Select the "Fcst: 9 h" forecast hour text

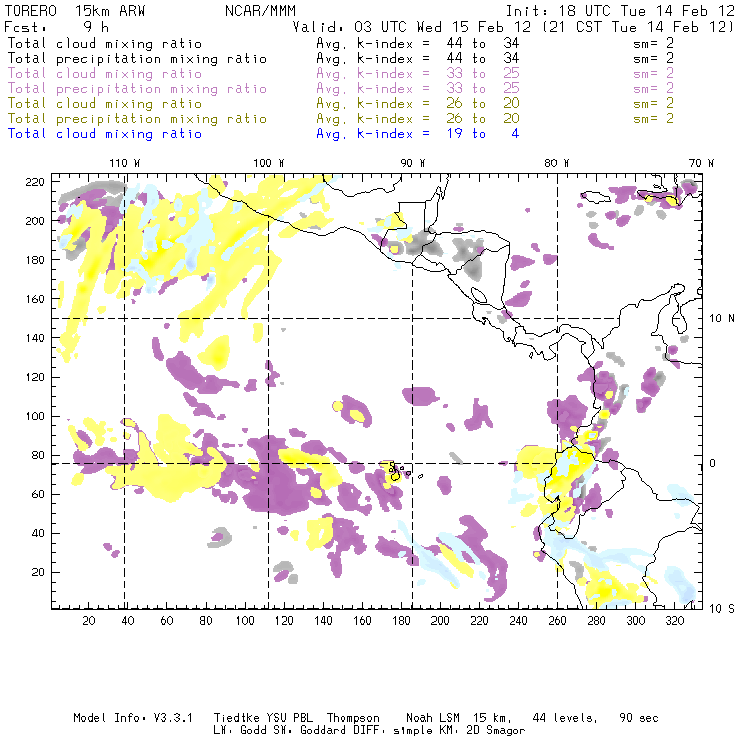coord(56,27)
